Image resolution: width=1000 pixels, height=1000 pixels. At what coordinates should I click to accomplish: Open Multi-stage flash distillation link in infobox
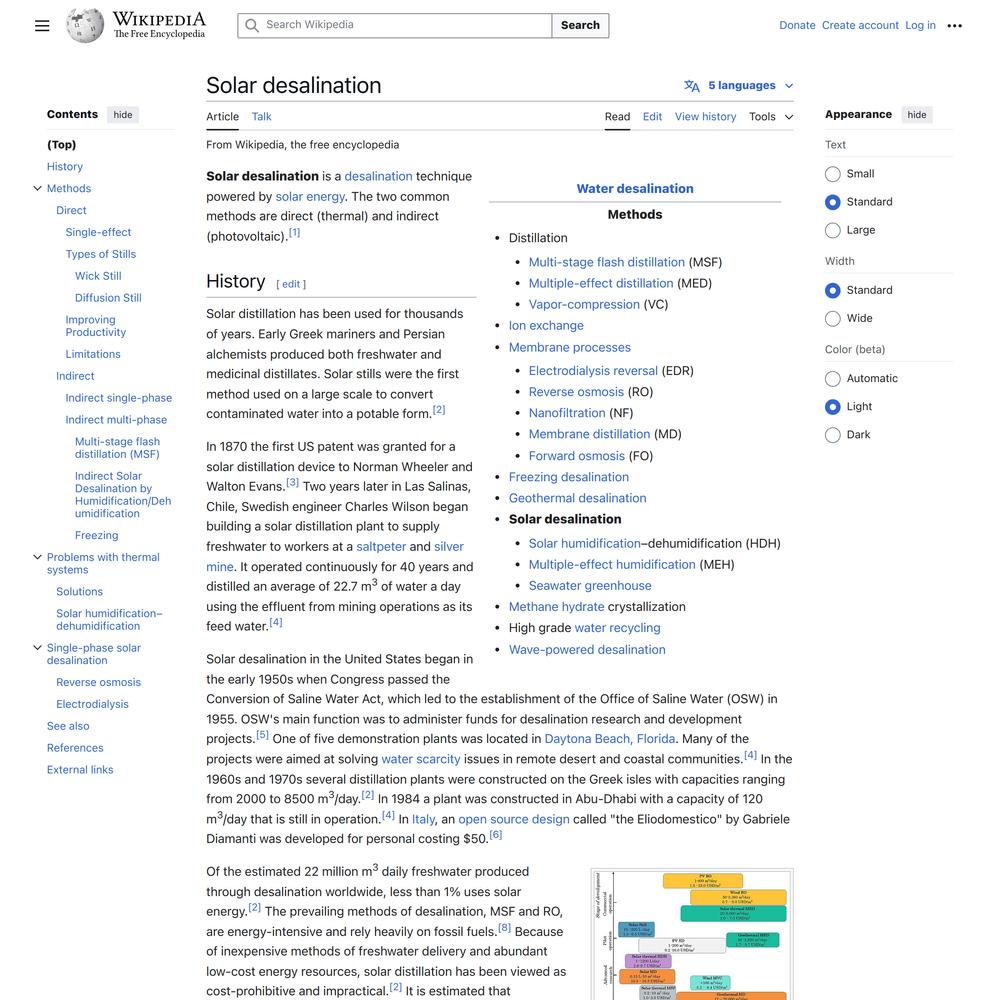(x=607, y=262)
